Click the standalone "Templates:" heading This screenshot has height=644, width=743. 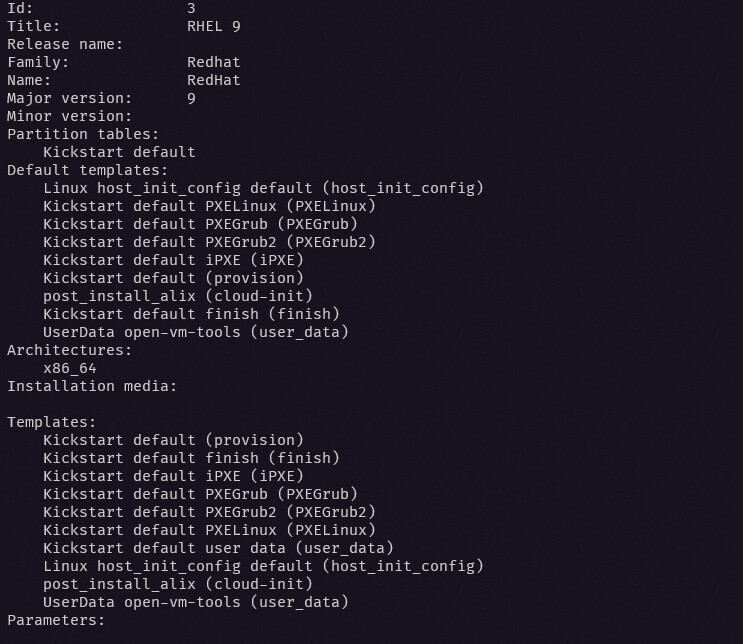click(x=52, y=422)
